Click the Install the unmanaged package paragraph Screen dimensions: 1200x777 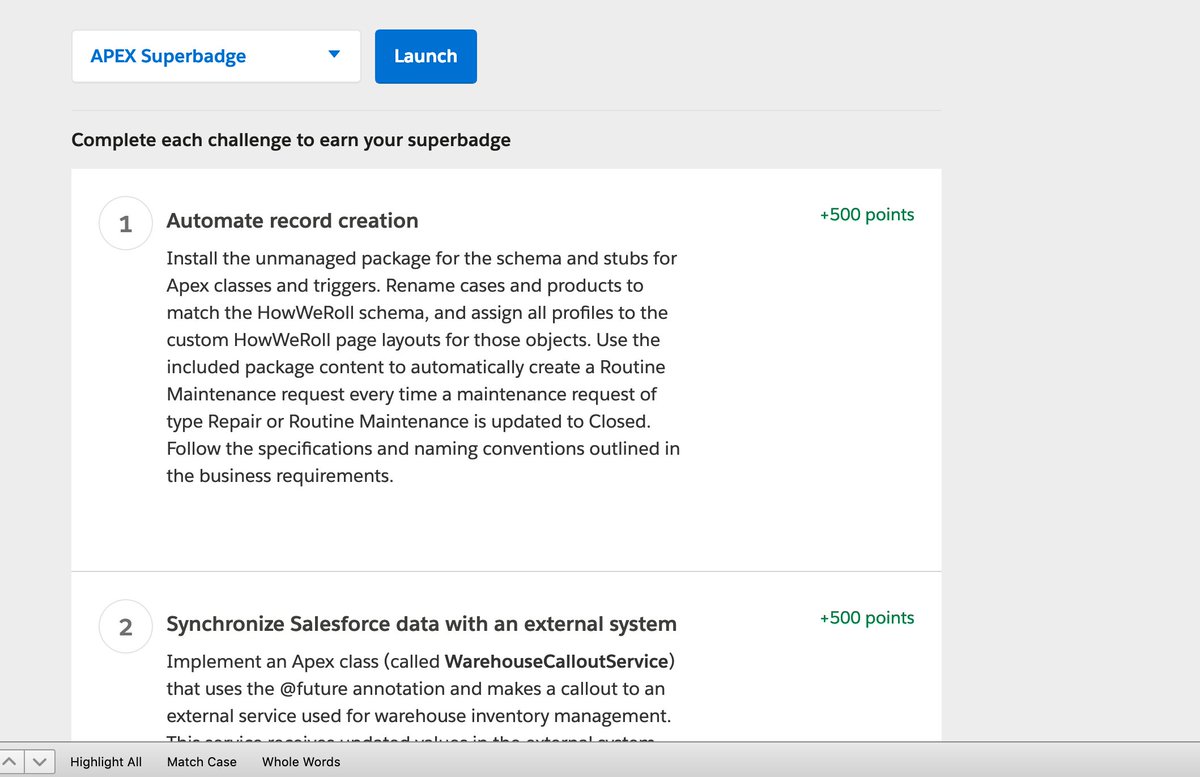point(423,367)
